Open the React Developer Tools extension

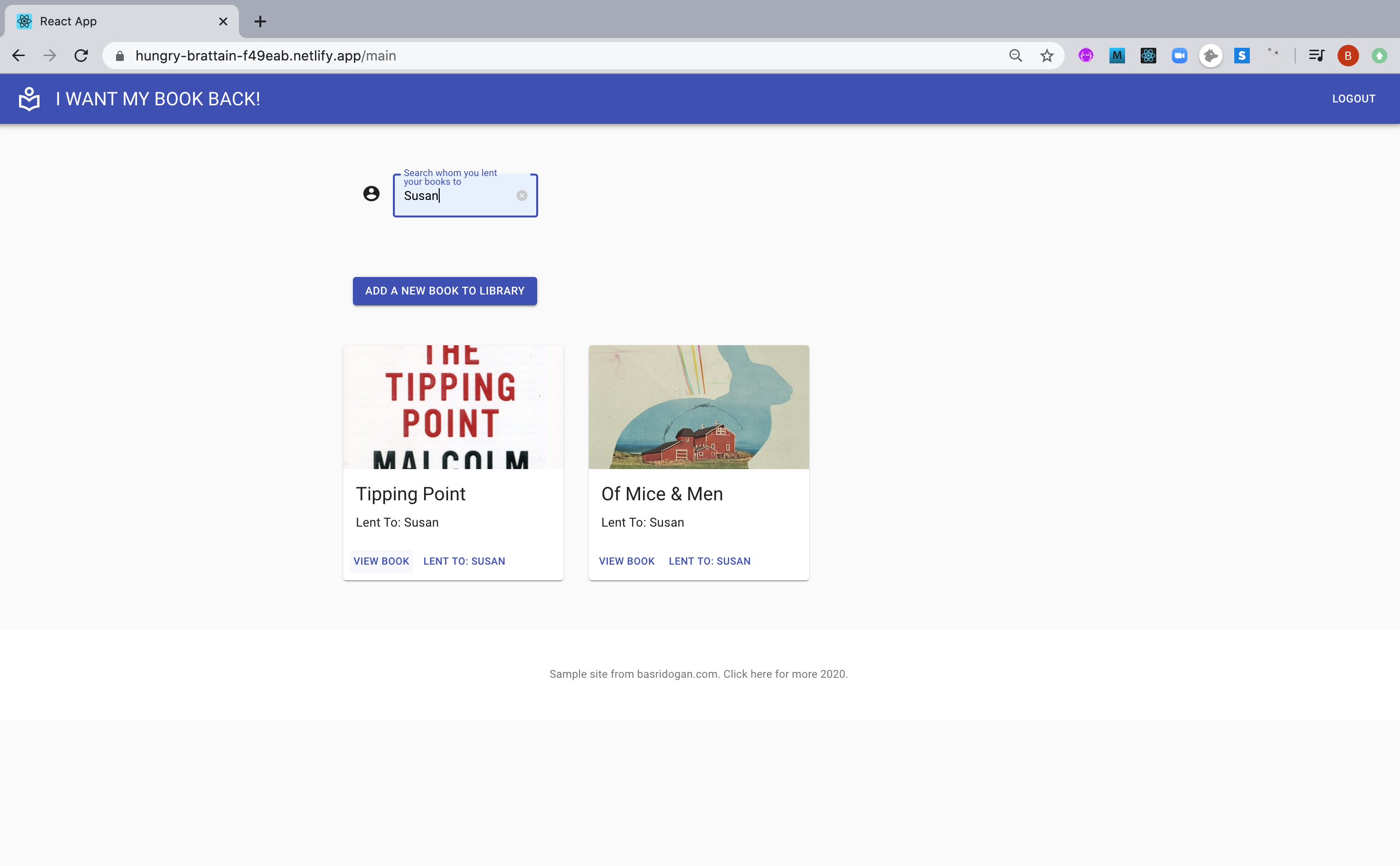(x=1148, y=56)
